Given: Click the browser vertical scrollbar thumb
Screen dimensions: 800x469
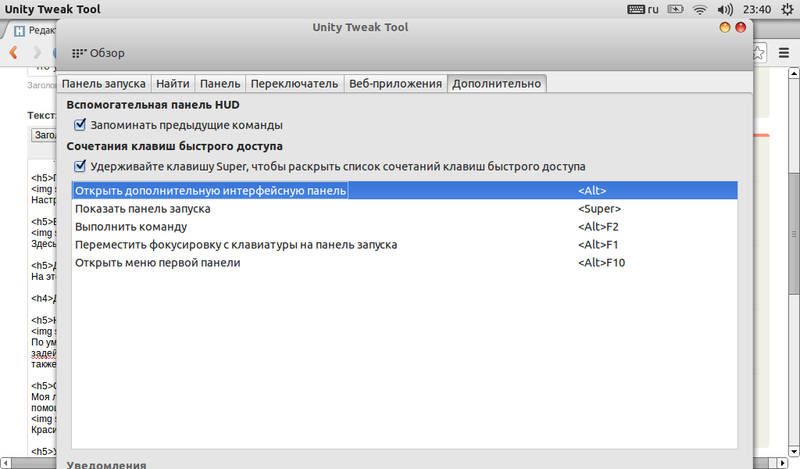Looking at the screenshot, I should click(794, 234).
